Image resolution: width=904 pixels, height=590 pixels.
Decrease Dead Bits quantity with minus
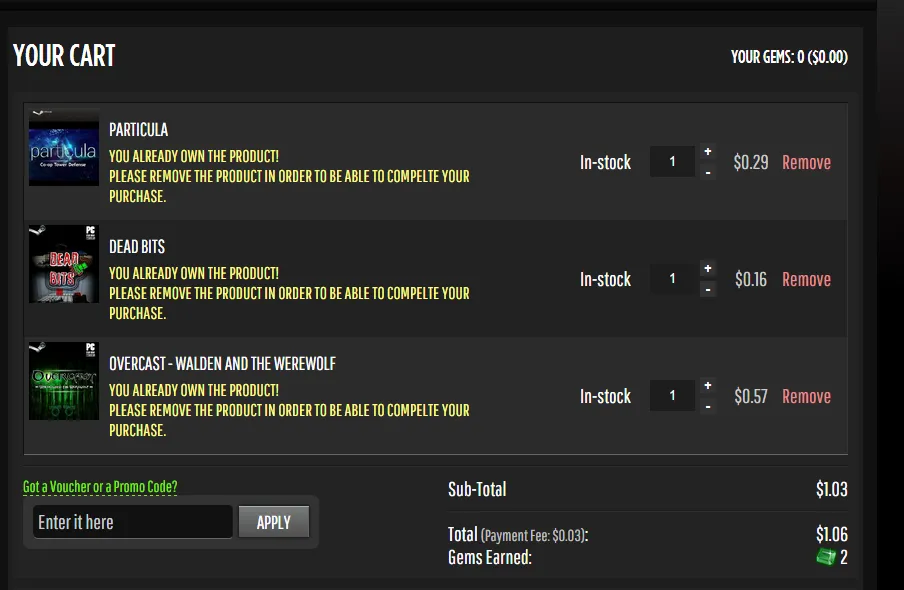coord(708,289)
